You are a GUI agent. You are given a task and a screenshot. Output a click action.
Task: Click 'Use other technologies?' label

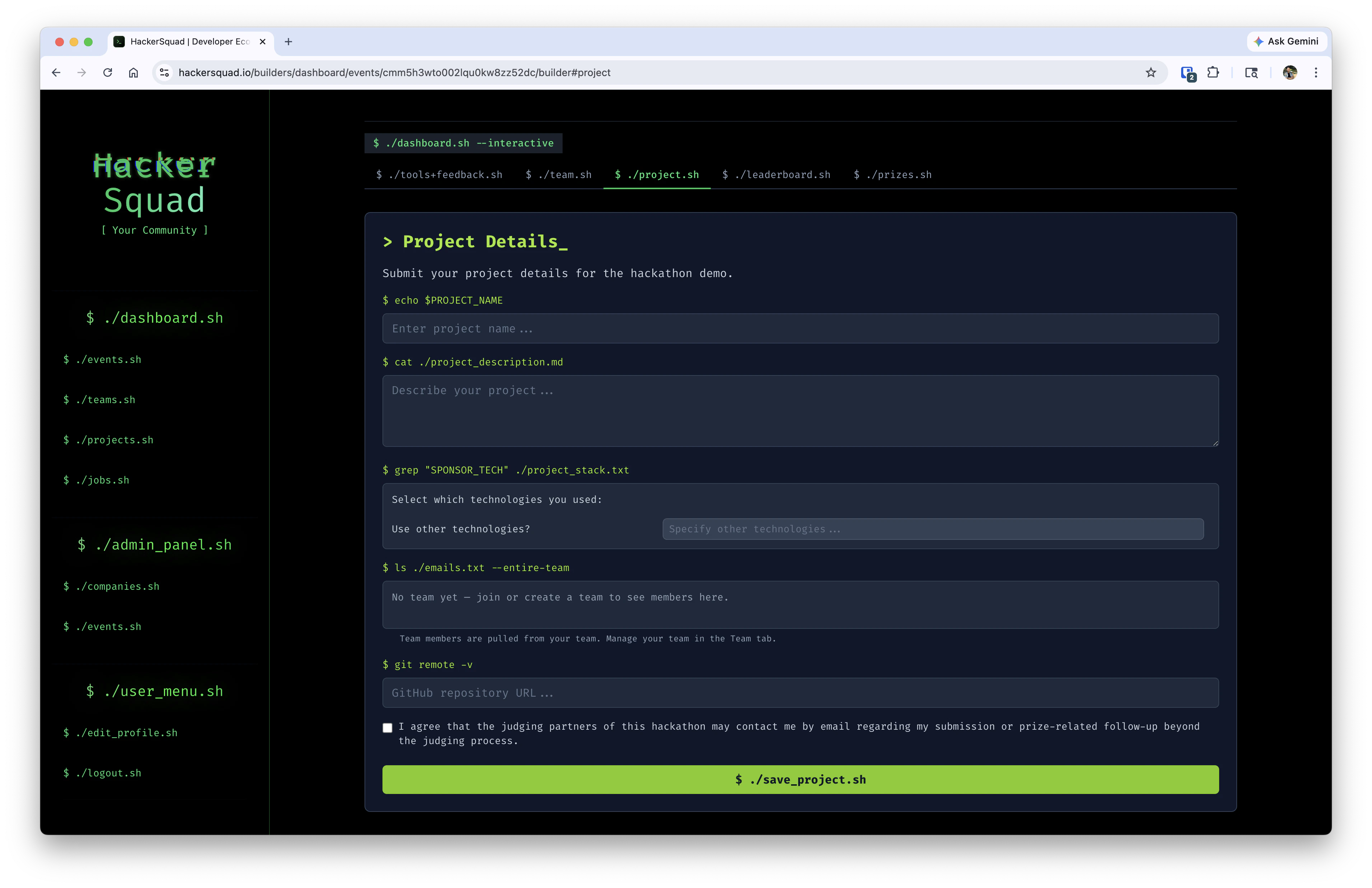click(461, 529)
